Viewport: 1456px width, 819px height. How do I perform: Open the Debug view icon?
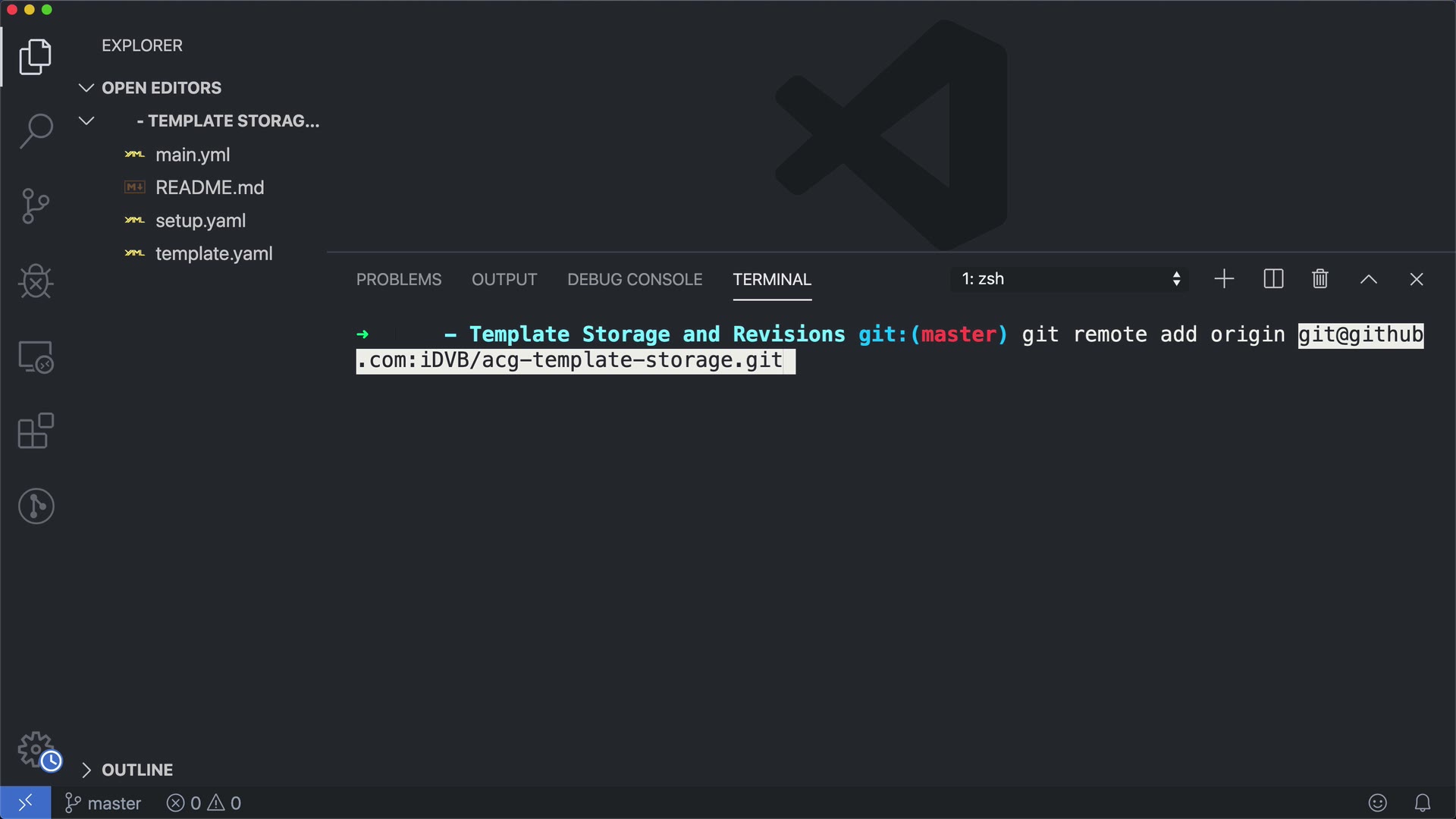[36, 281]
